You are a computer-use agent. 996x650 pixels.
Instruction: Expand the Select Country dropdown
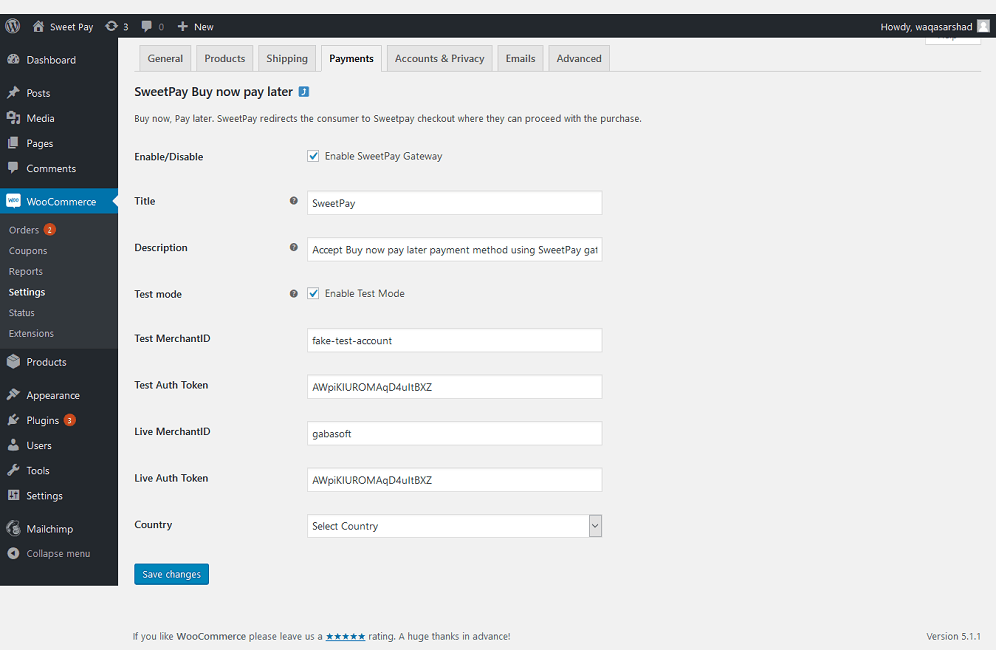click(454, 526)
